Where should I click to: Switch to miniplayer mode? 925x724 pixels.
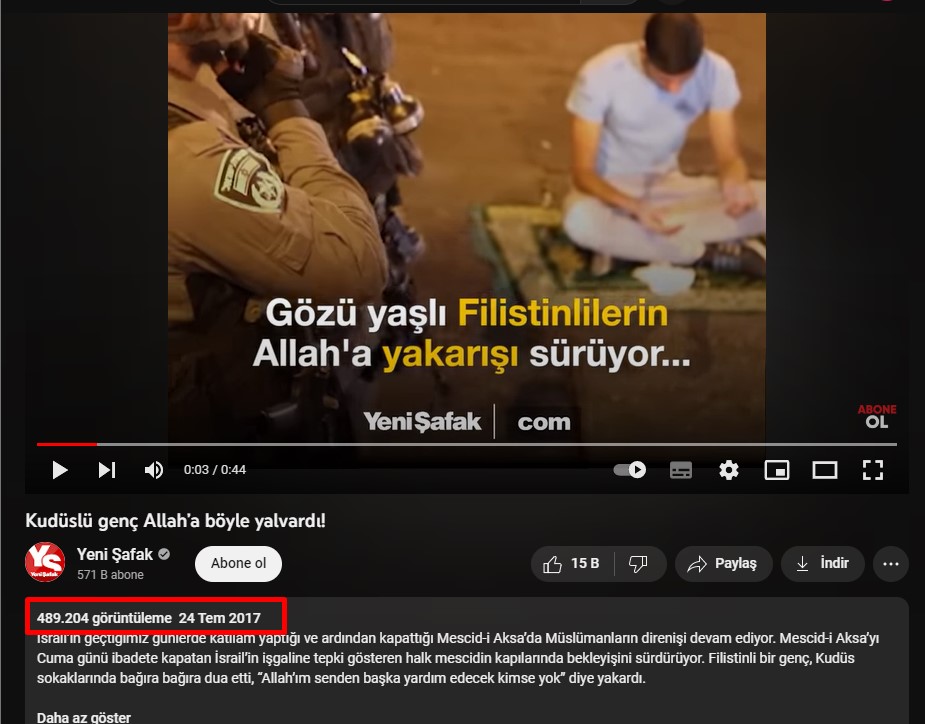776,470
